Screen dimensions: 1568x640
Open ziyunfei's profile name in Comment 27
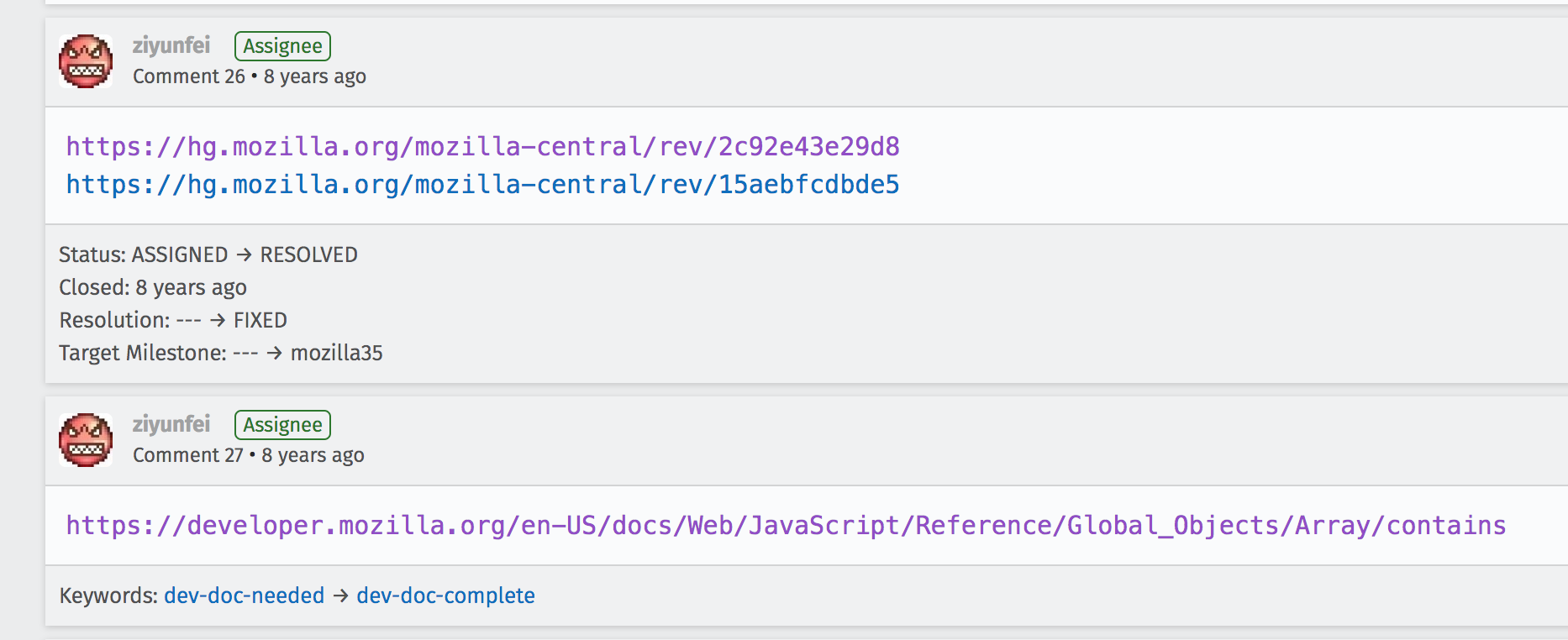[171, 424]
